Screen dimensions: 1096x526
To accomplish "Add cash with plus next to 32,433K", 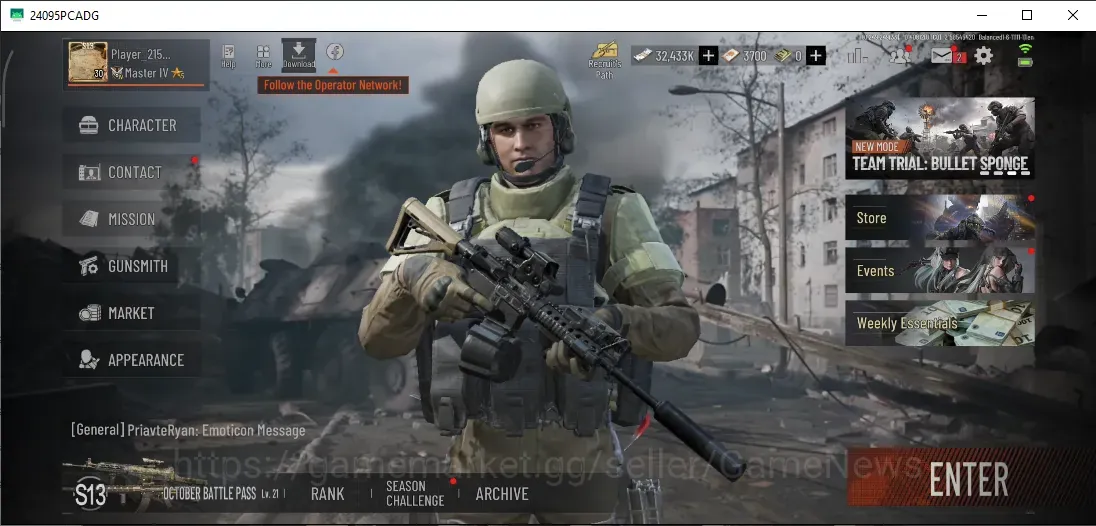I will tap(708, 56).
